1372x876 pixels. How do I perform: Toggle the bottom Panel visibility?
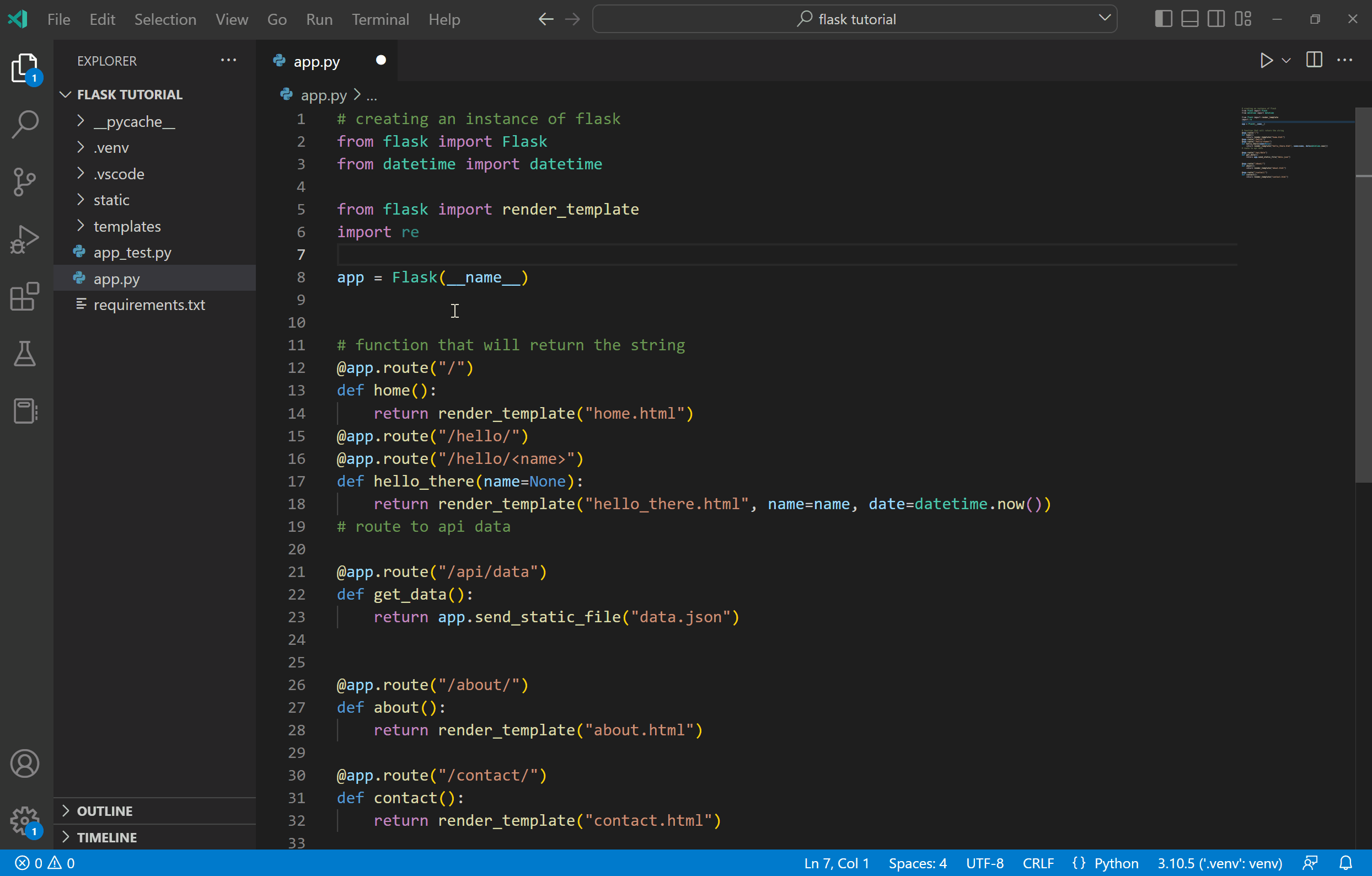(x=1189, y=18)
